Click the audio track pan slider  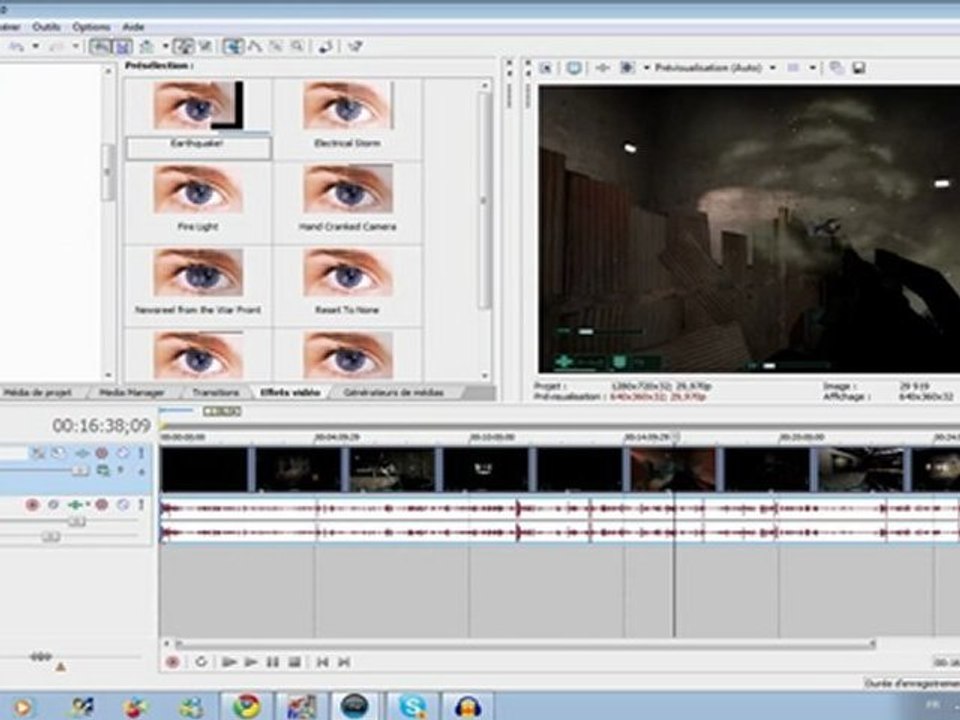click(x=51, y=536)
